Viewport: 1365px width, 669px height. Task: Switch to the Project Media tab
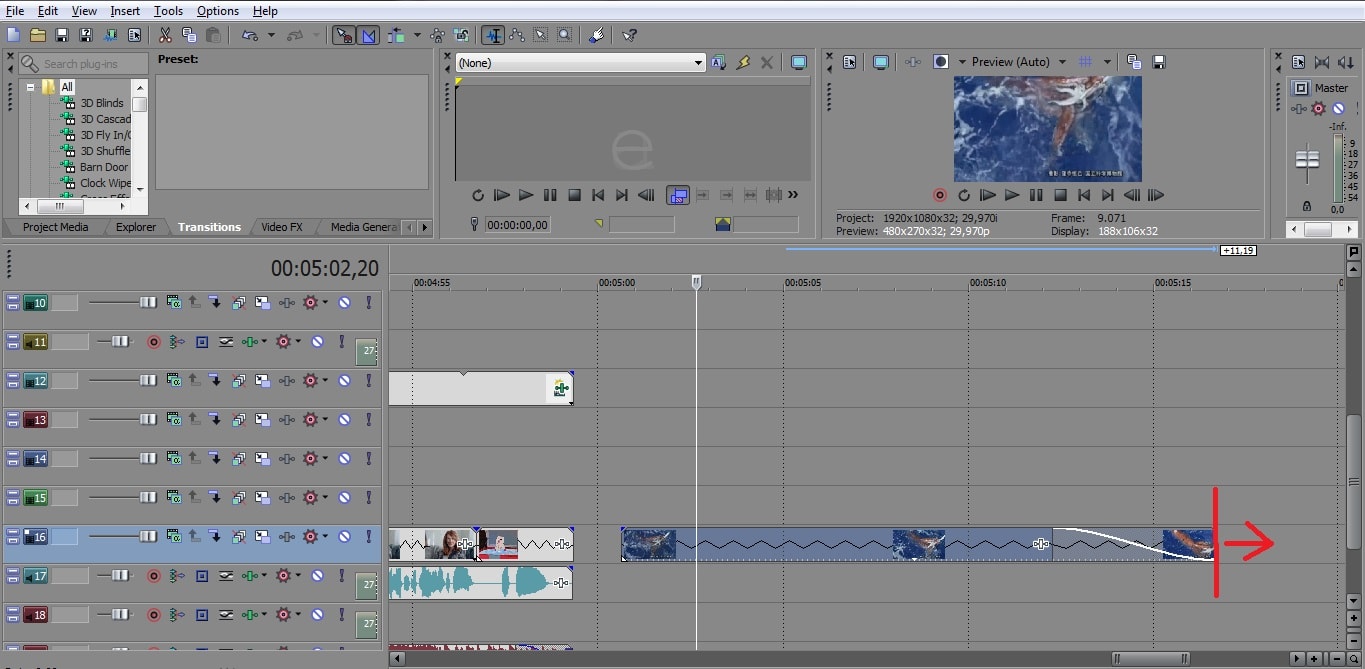pos(55,227)
